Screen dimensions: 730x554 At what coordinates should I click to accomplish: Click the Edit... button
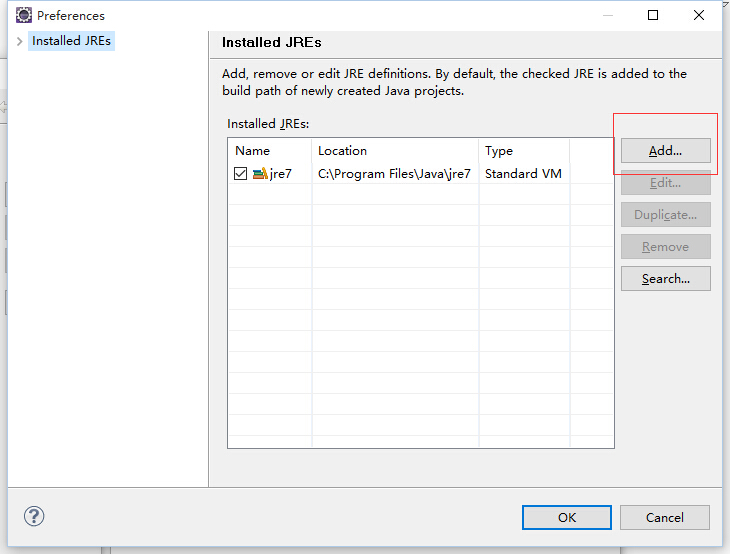click(x=665, y=182)
